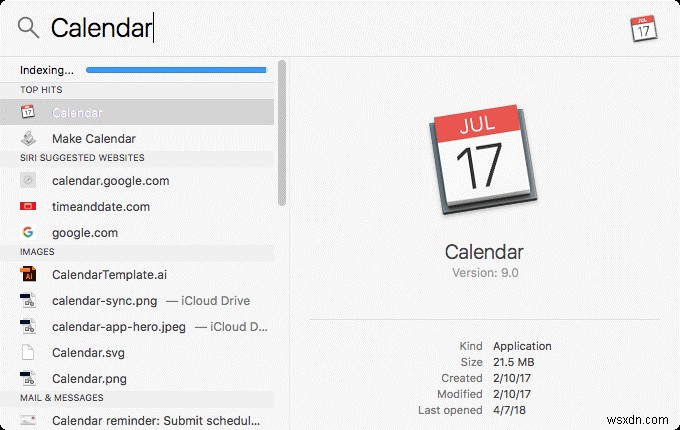Image resolution: width=680 pixels, height=430 pixels.
Task: Click the Created date 2/10/17
Action: click(x=512, y=378)
